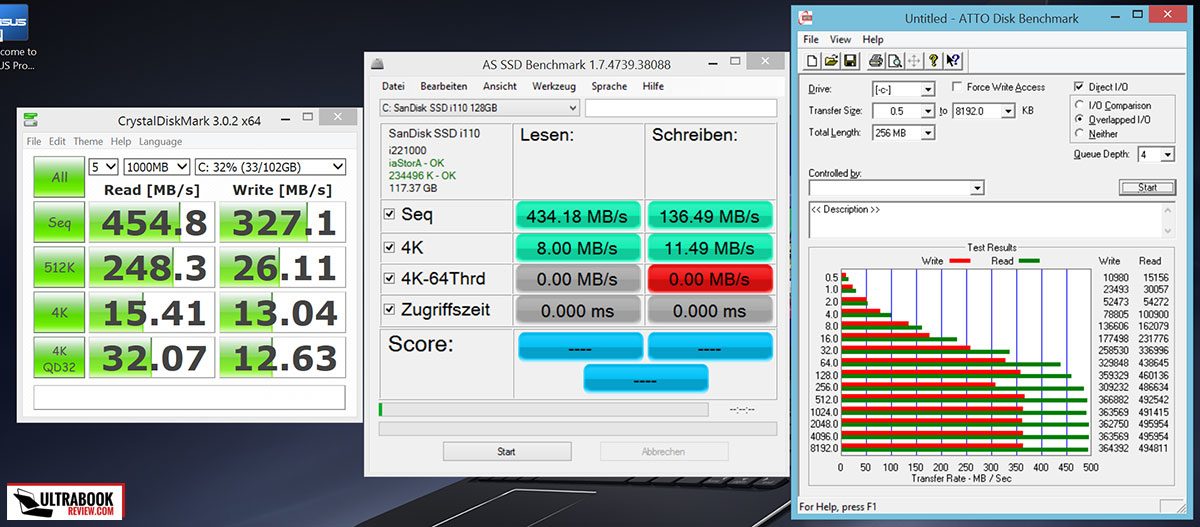Viewport: 1200px width, 527px height.
Task: Click the New file icon in ATTO toolbar
Action: pos(813,61)
